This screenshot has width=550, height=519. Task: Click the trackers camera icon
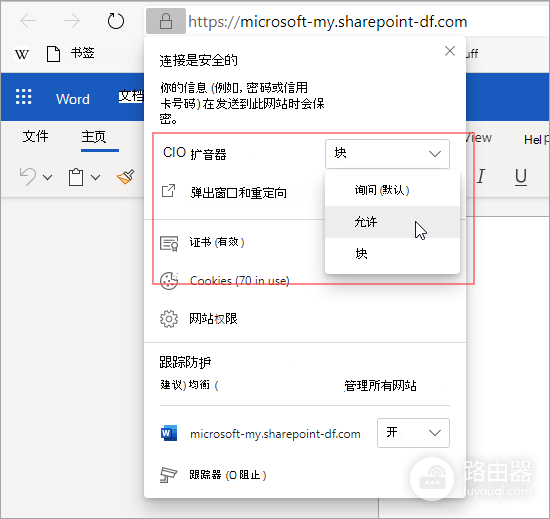point(168,475)
